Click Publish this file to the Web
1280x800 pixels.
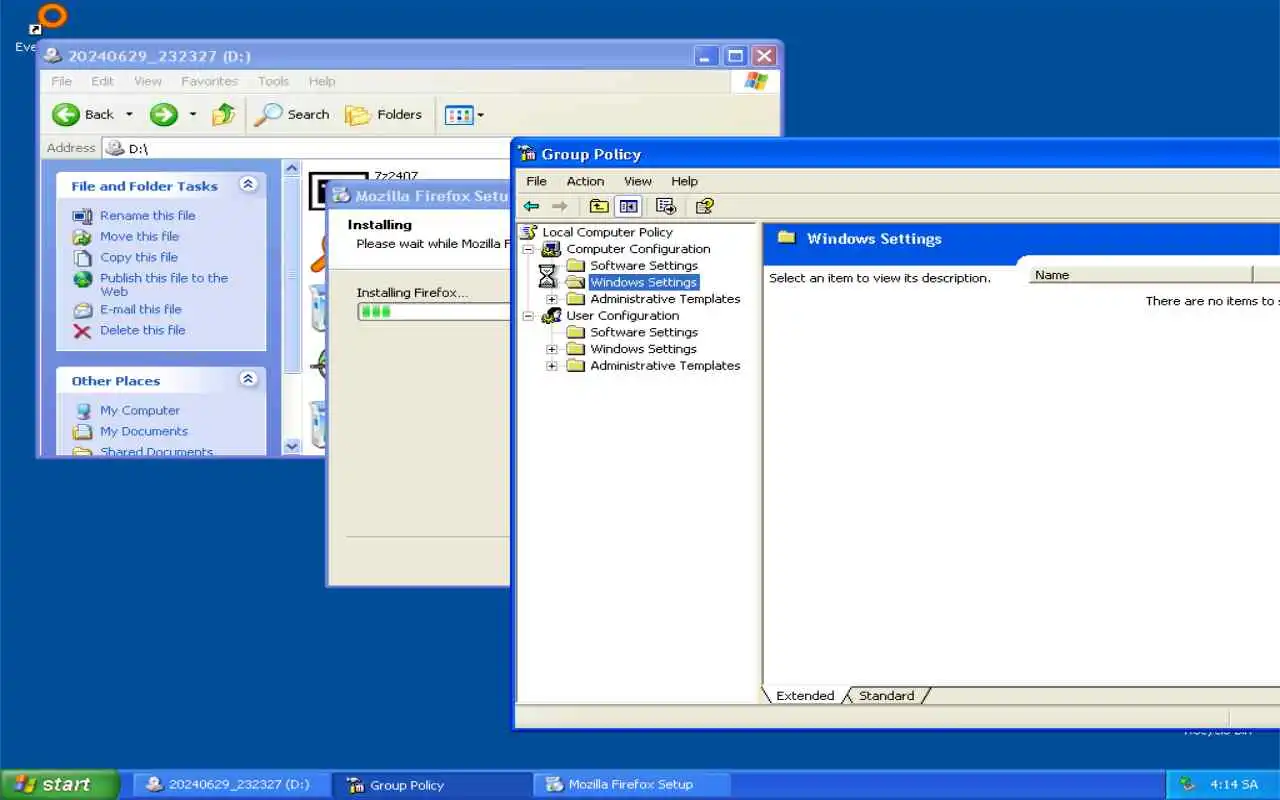[x=164, y=285]
